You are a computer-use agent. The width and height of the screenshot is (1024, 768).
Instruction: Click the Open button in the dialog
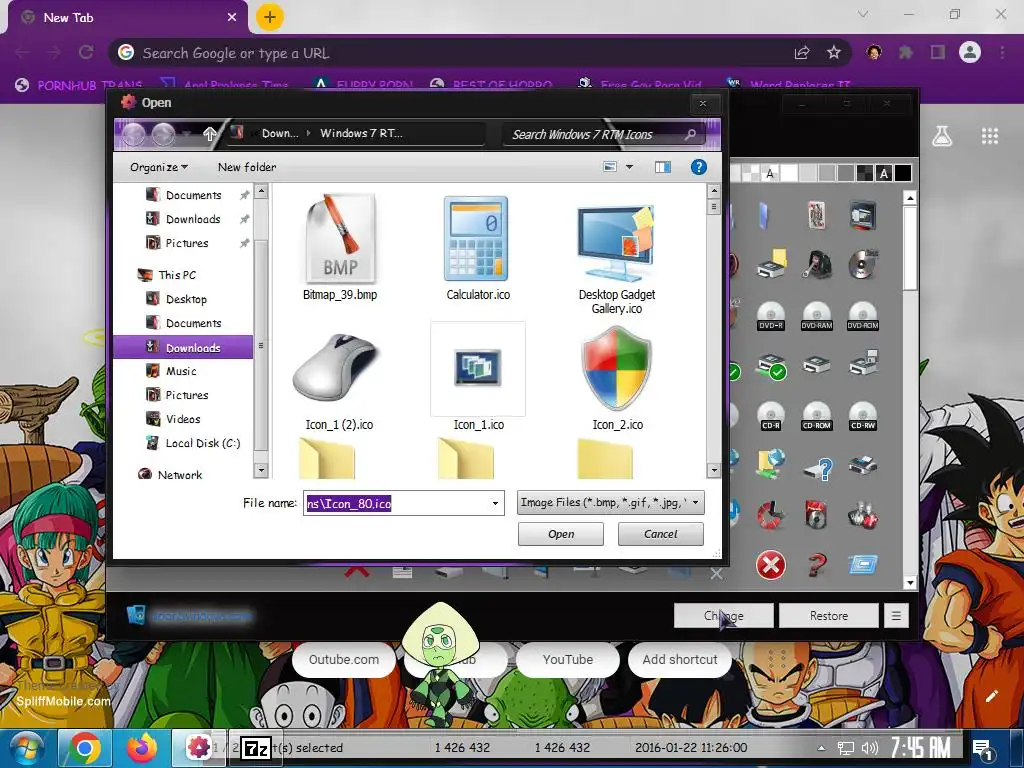[x=560, y=534]
